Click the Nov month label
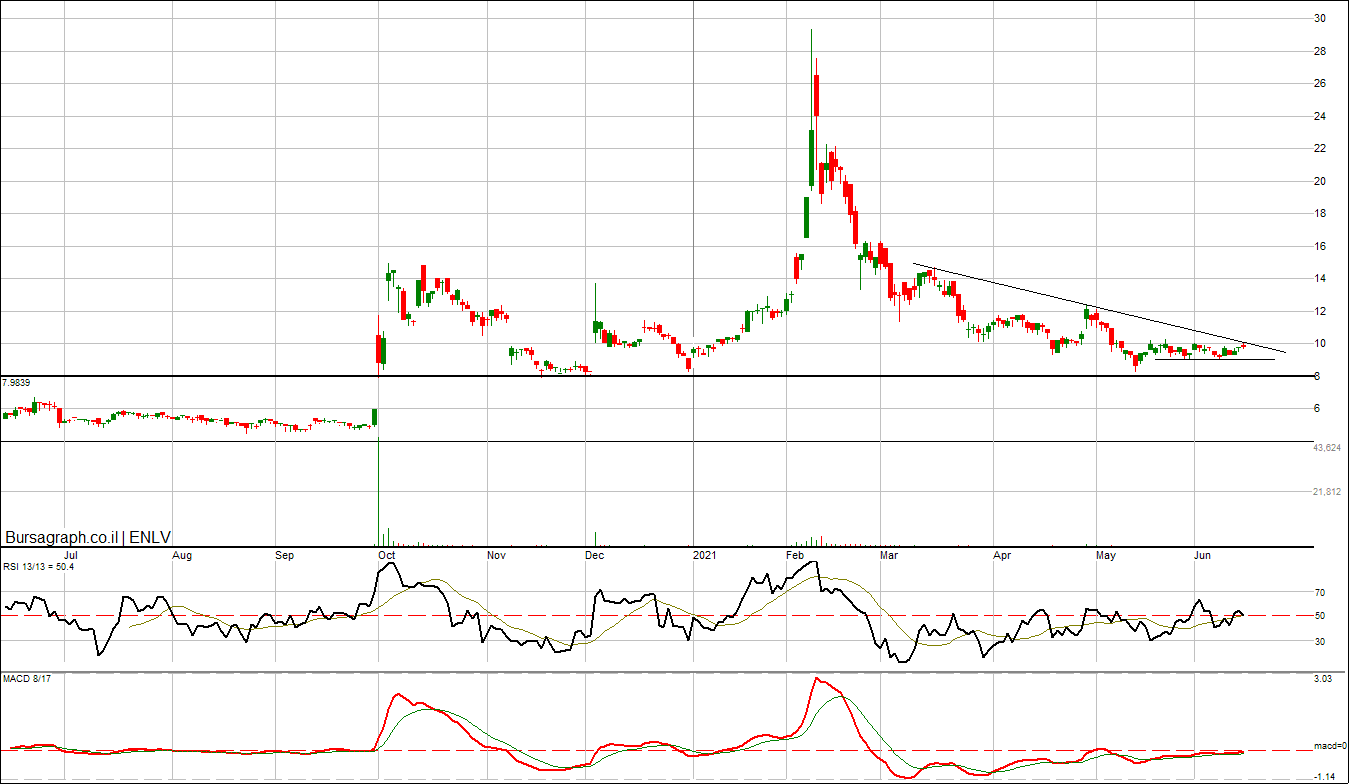The image size is (1349, 784). click(x=497, y=554)
